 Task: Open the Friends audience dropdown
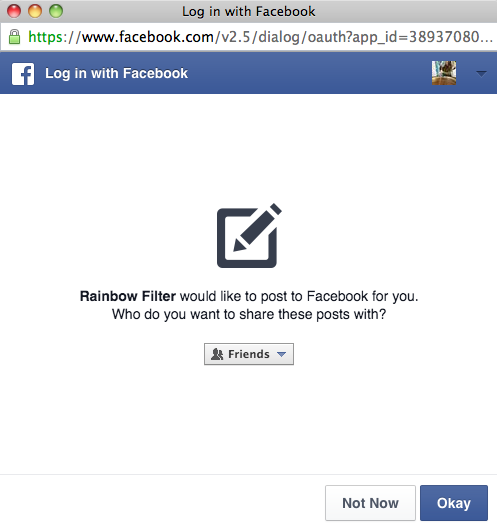pos(249,354)
